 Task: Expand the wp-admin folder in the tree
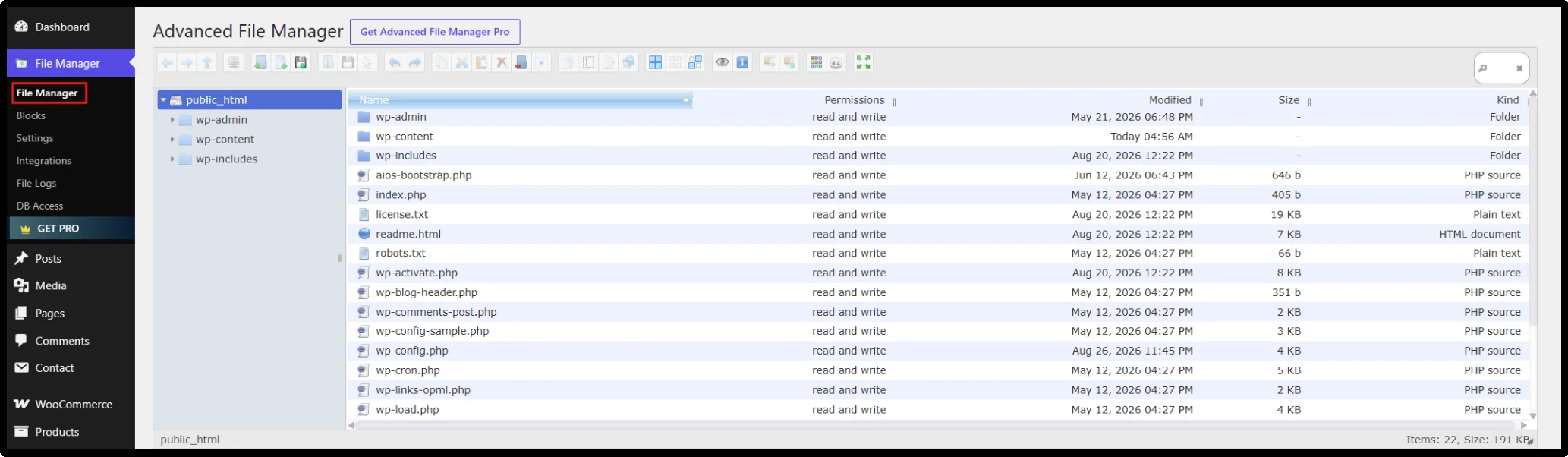coord(172,120)
